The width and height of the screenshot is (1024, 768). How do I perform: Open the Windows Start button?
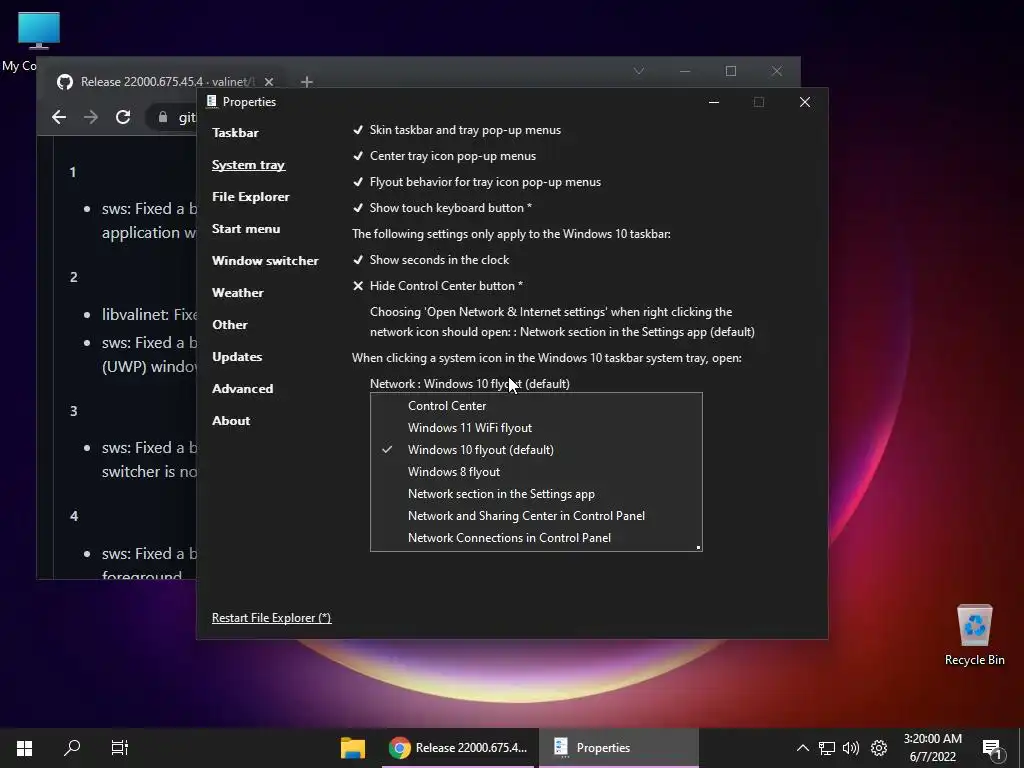[x=24, y=748]
